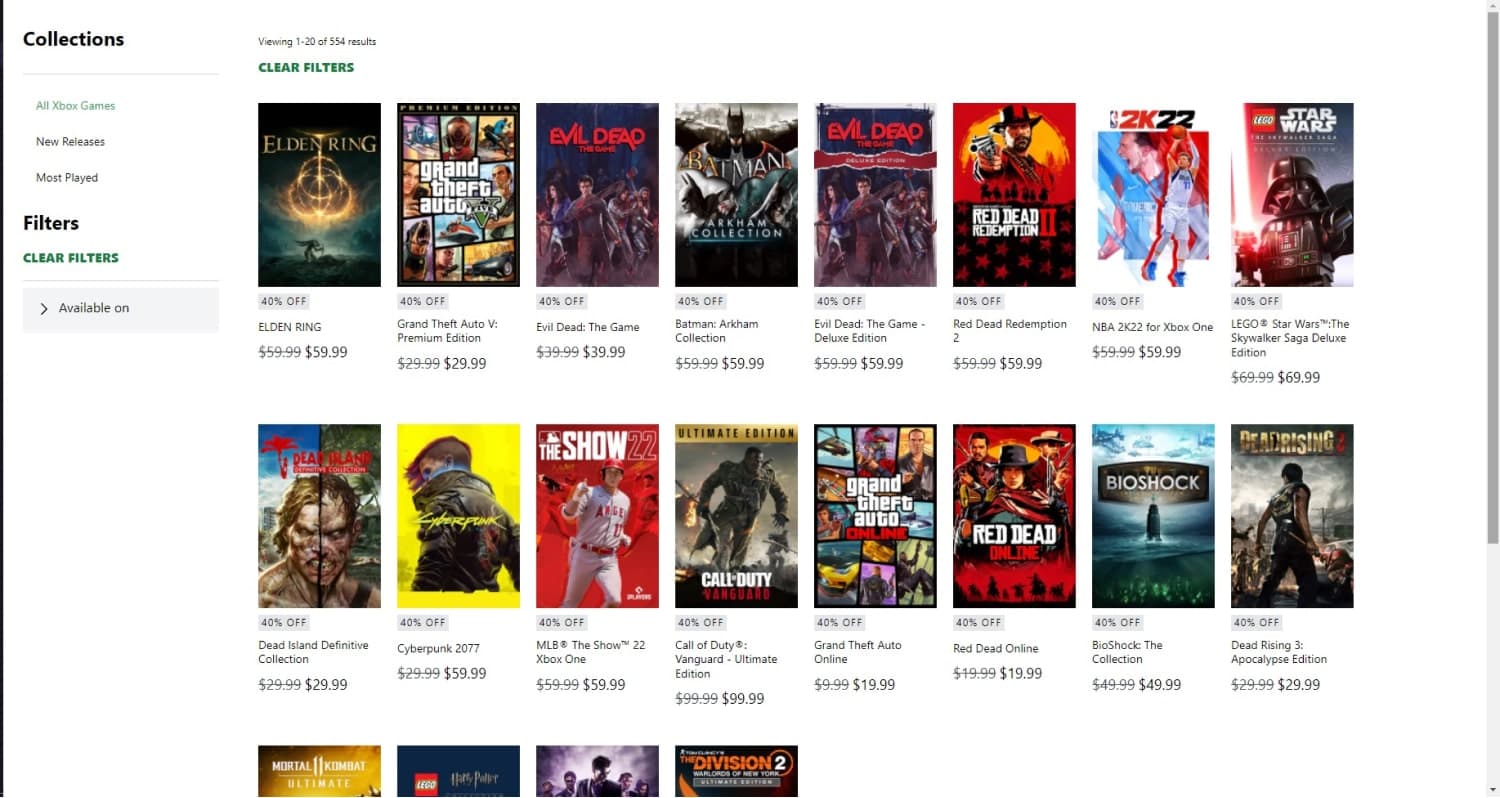Open the Batman Arkham Collection cover
This screenshot has width=1500, height=798.
click(736, 195)
